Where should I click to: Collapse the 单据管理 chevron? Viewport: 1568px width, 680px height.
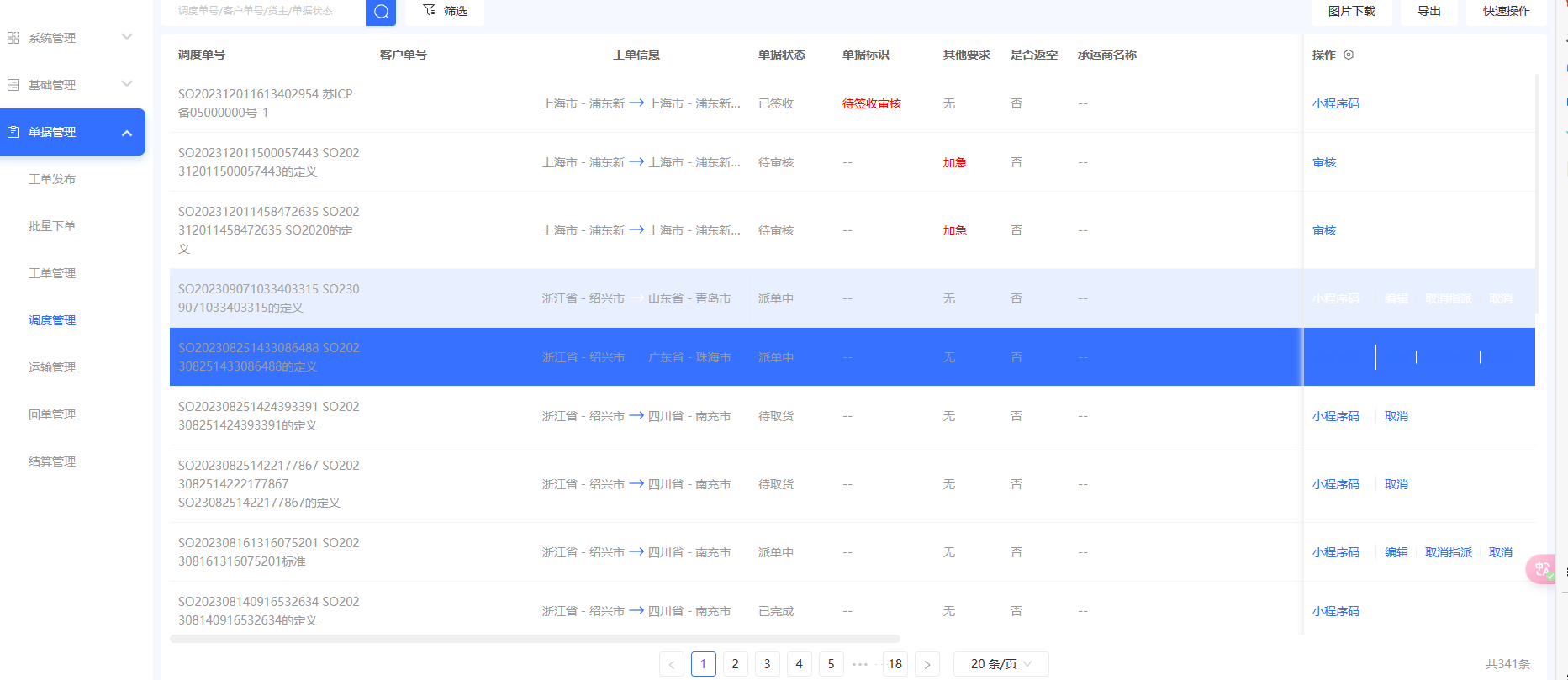pyautogui.click(x=127, y=133)
